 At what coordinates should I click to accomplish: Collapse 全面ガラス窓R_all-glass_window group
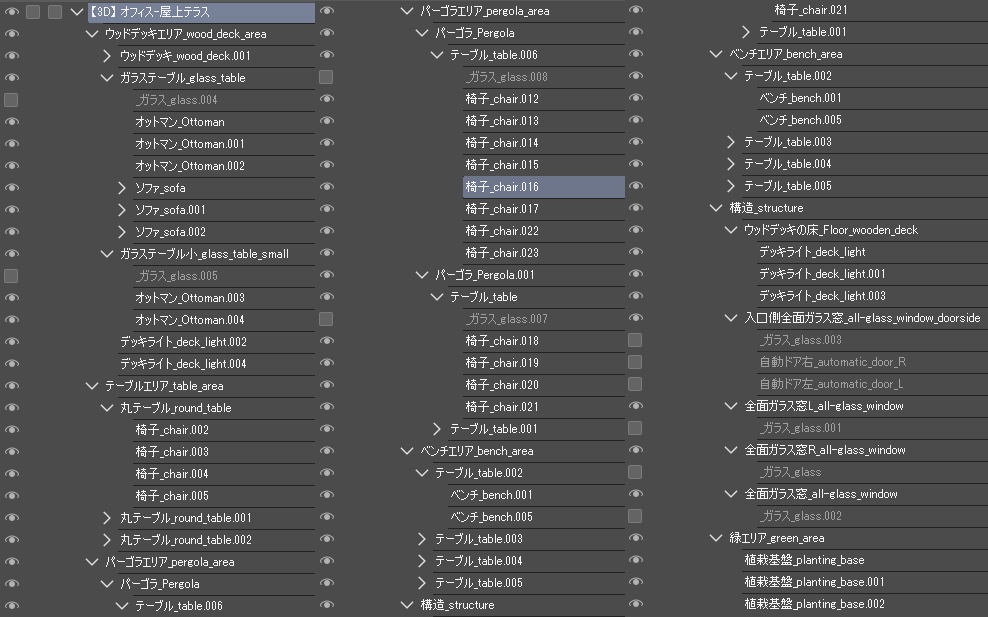click(731, 450)
